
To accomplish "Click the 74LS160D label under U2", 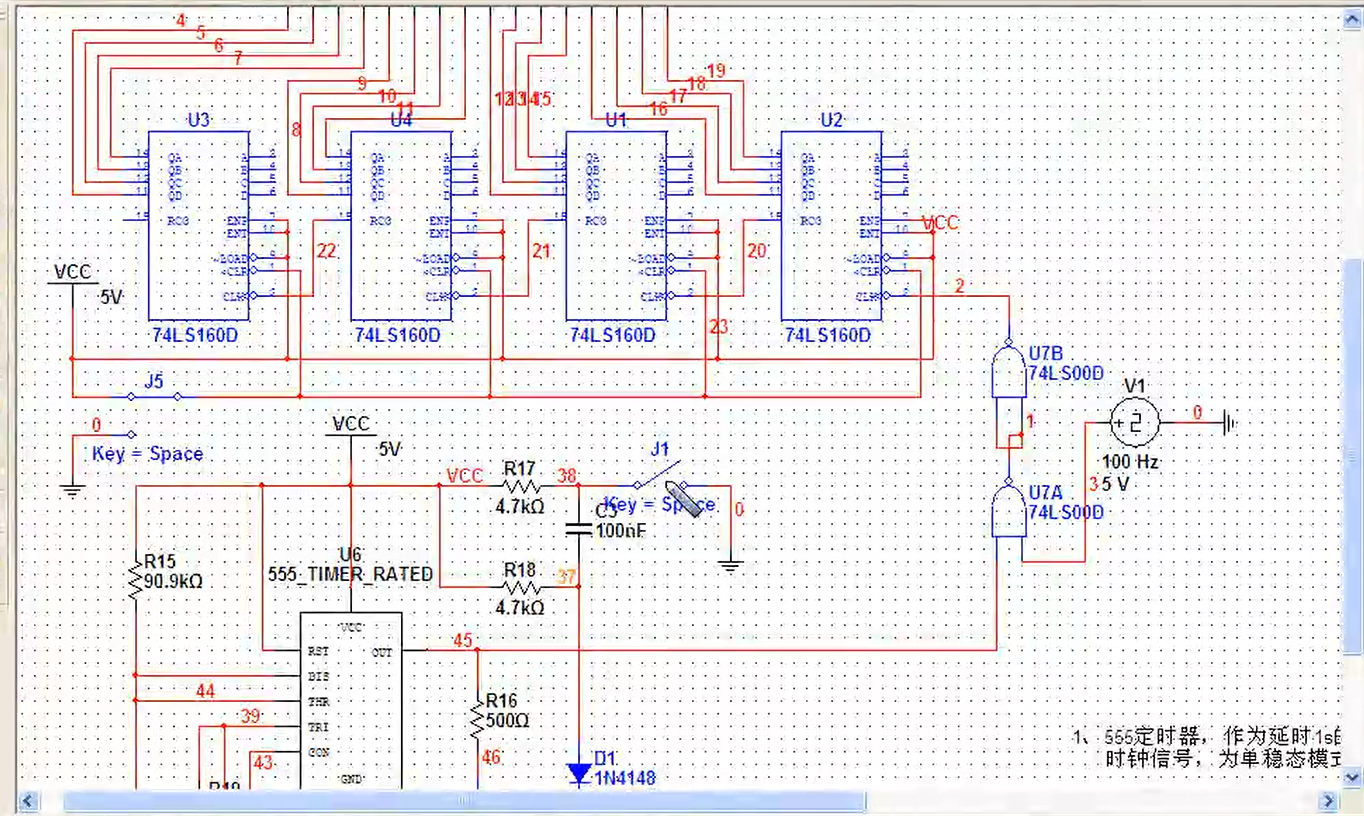I will pos(828,335).
